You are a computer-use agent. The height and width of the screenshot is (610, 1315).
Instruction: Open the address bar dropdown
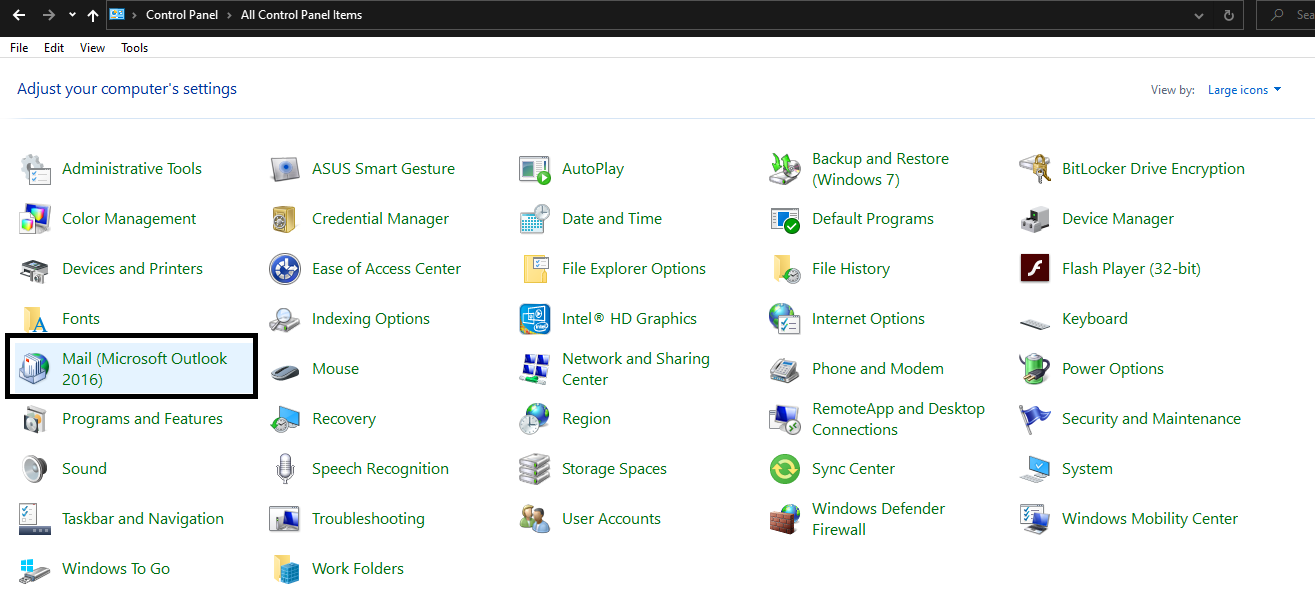pyautogui.click(x=1197, y=14)
